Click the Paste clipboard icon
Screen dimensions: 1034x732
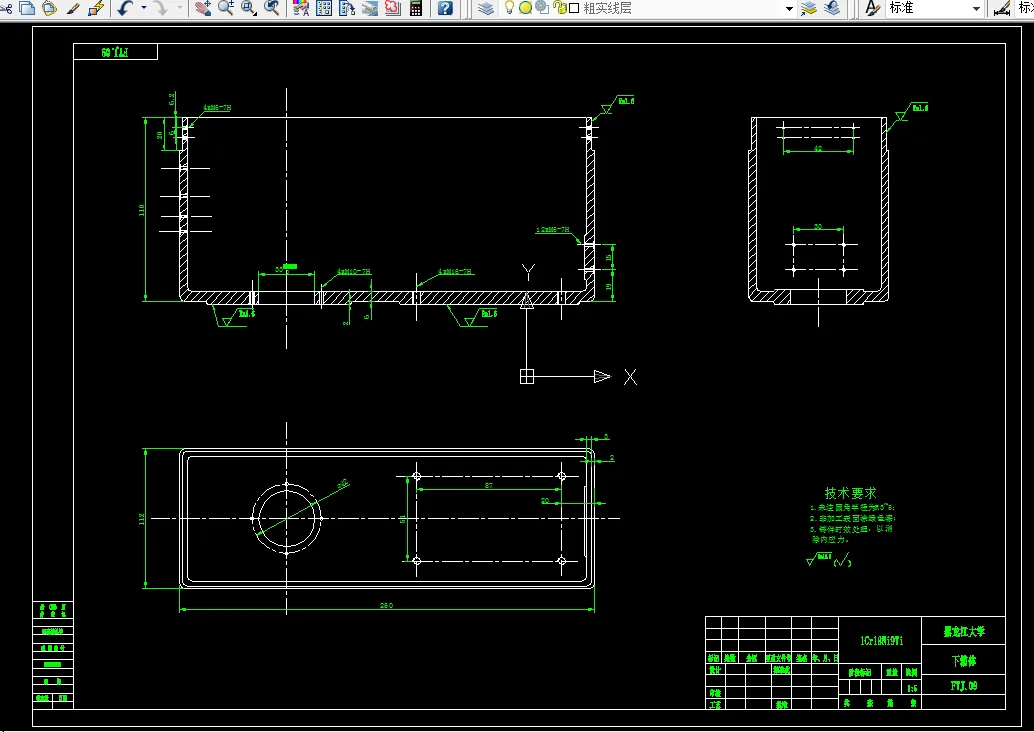pos(49,8)
